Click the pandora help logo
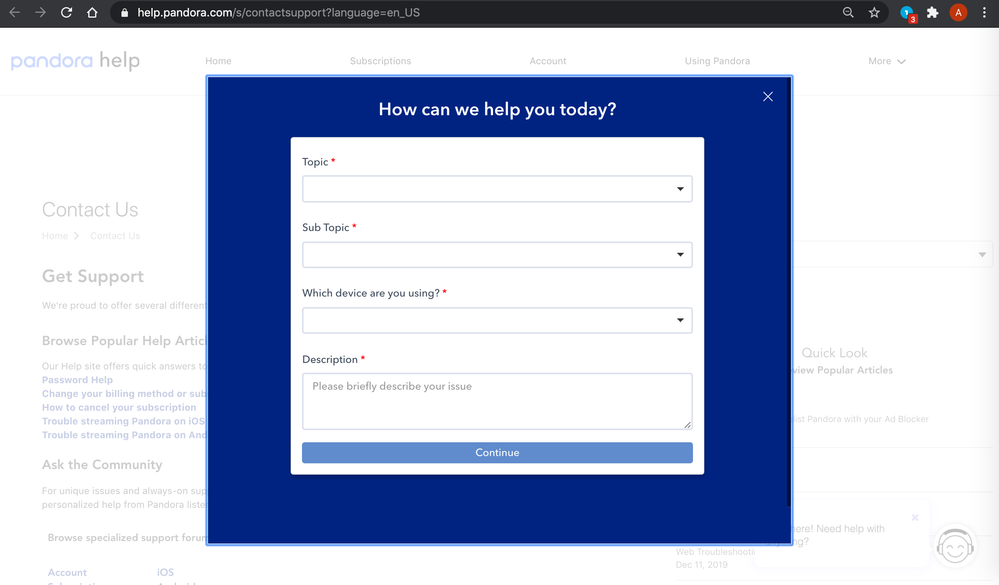 point(75,61)
